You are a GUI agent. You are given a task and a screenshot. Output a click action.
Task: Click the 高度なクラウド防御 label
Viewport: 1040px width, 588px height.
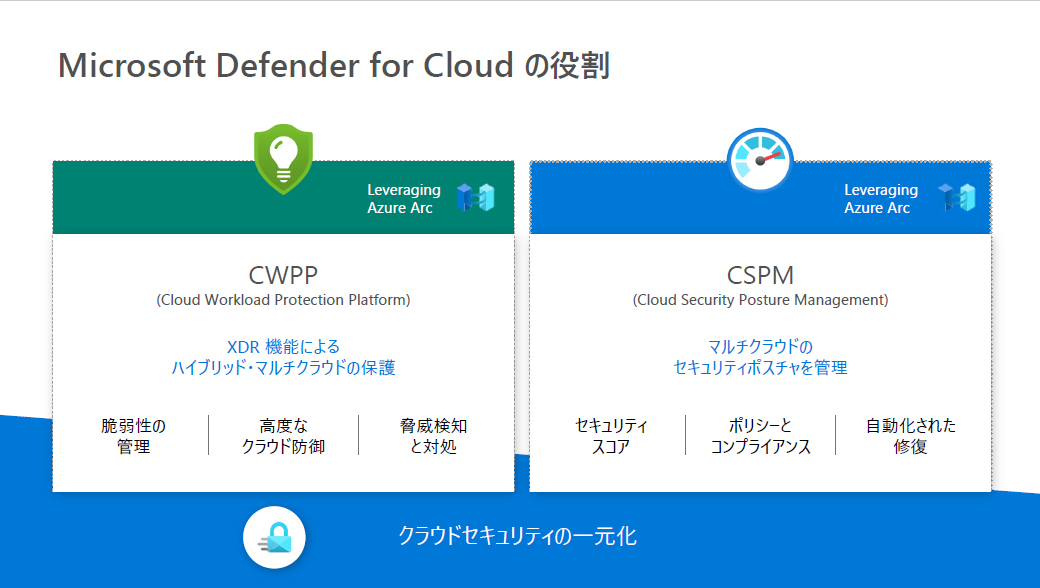click(x=283, y=436)
